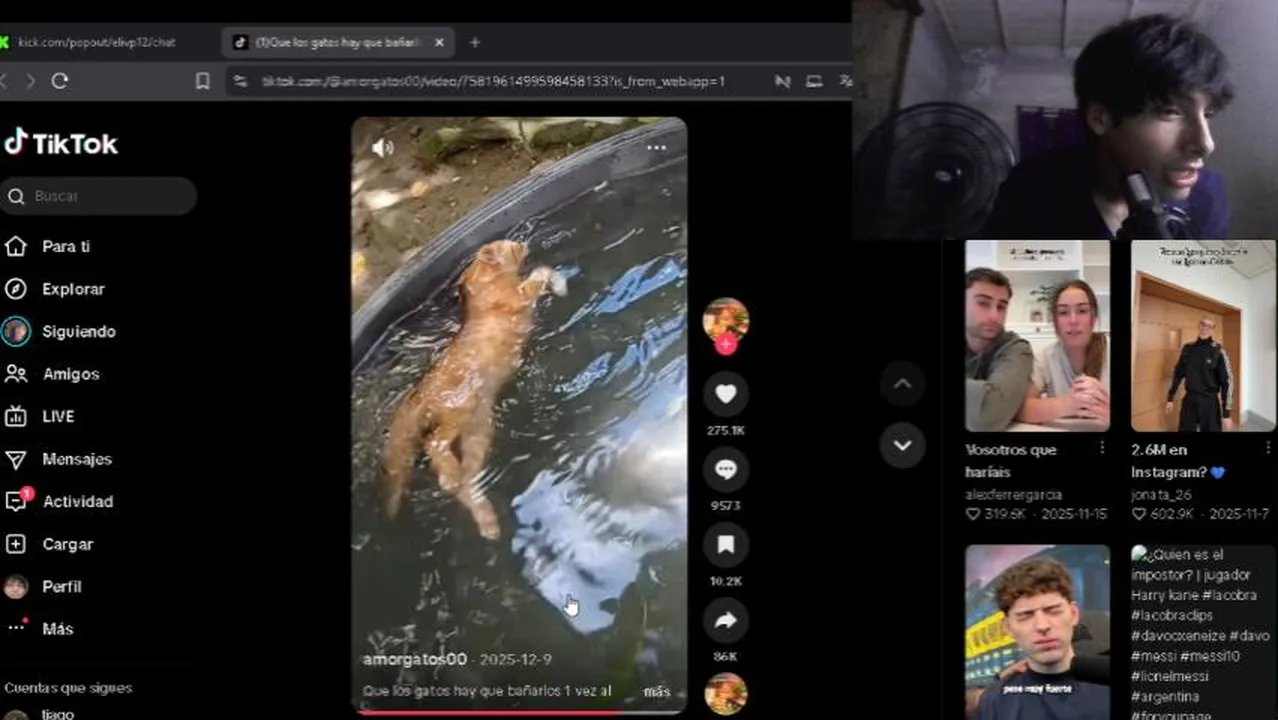
Task: Like the video with heart icon
Action: click(726, 394)
